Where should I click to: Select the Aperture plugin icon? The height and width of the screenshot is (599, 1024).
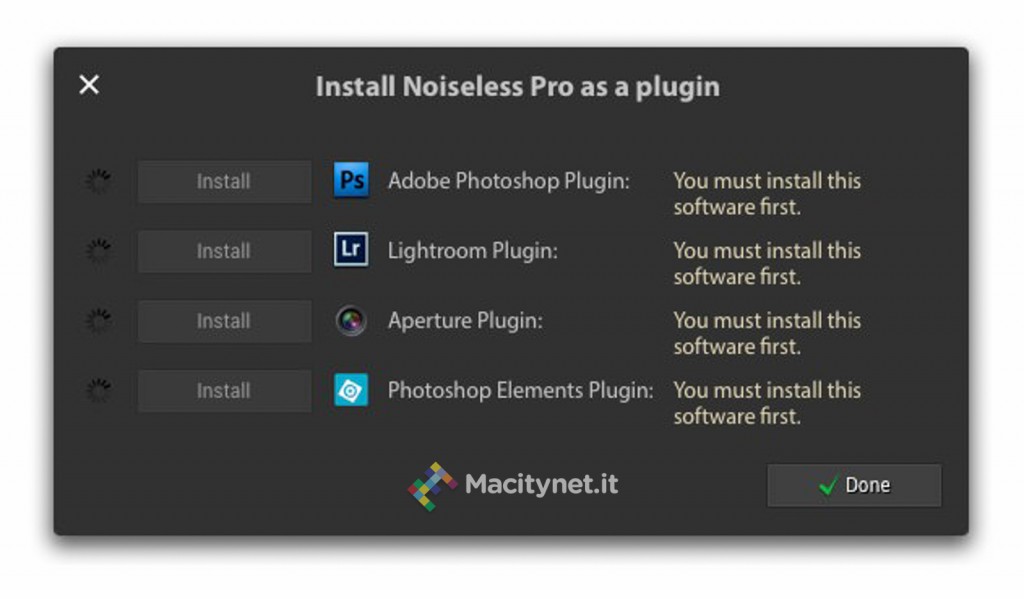[351, 321]
